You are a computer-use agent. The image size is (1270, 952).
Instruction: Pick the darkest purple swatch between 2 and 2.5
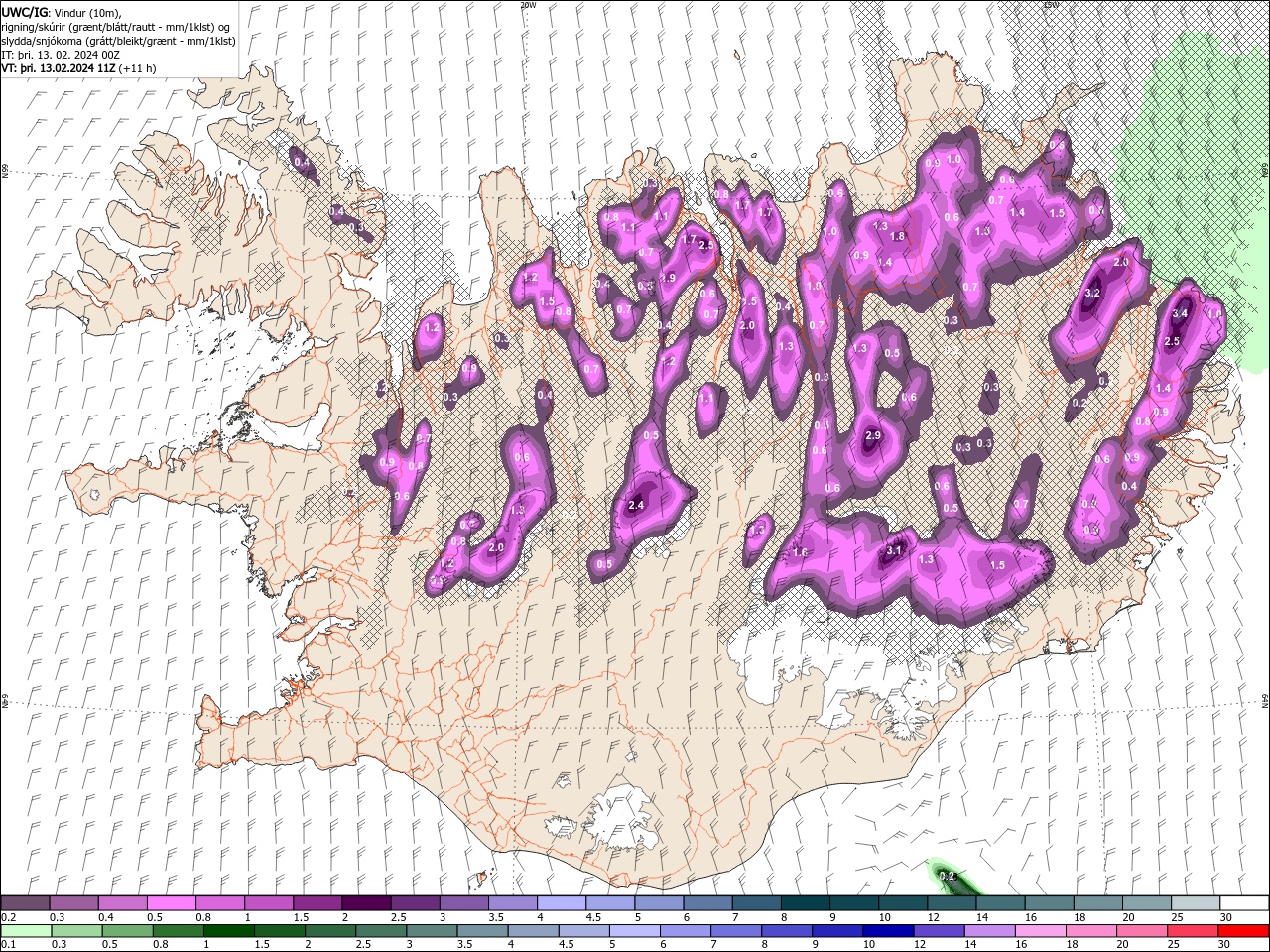click(x=366, y=903)
